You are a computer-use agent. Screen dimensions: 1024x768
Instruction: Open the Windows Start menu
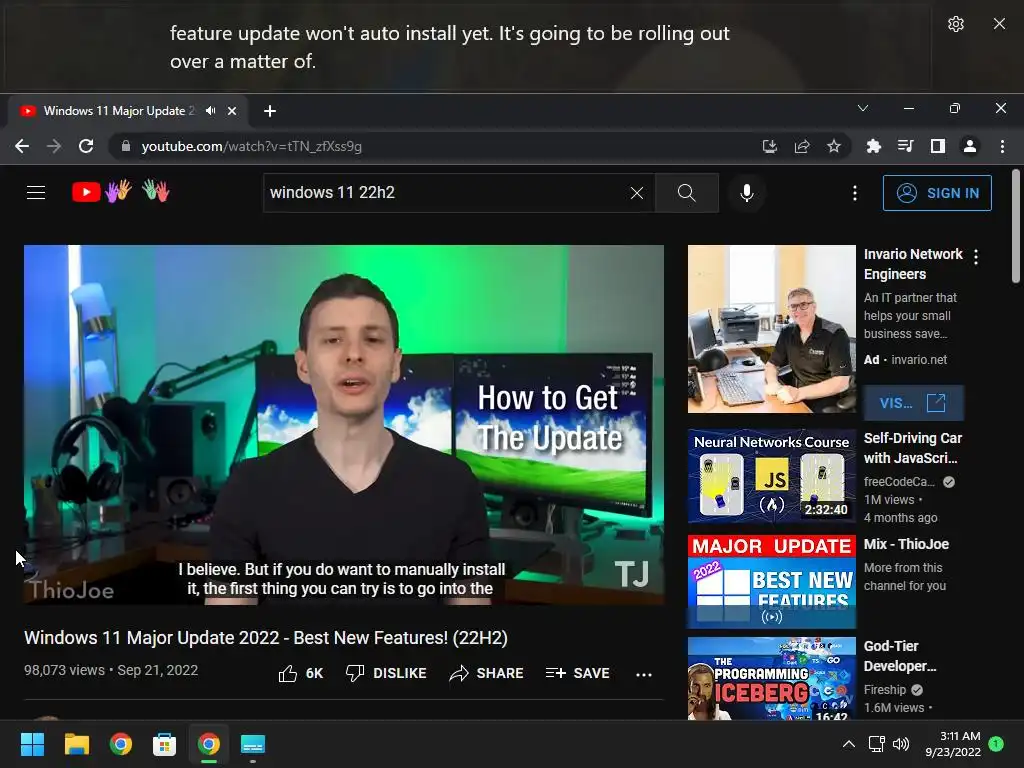point(33,744)
